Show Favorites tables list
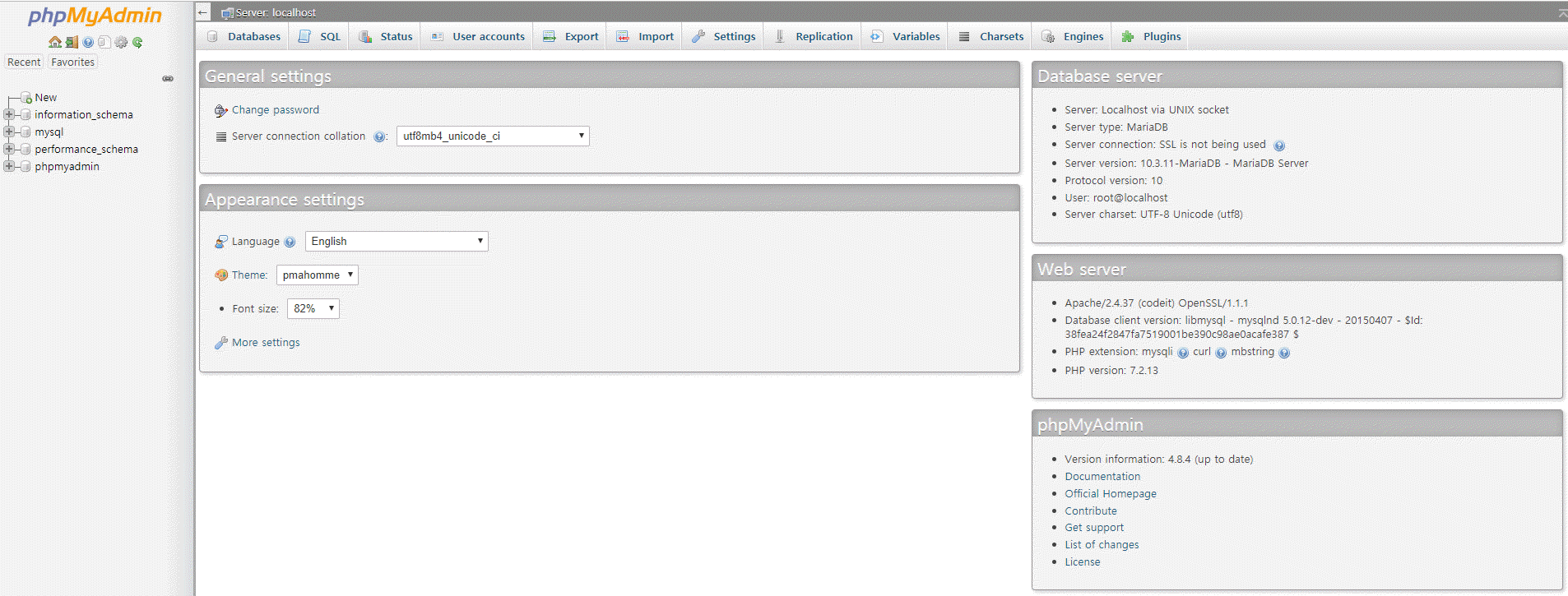Viewport: 1568px width, 596px height. coord(72,62)
